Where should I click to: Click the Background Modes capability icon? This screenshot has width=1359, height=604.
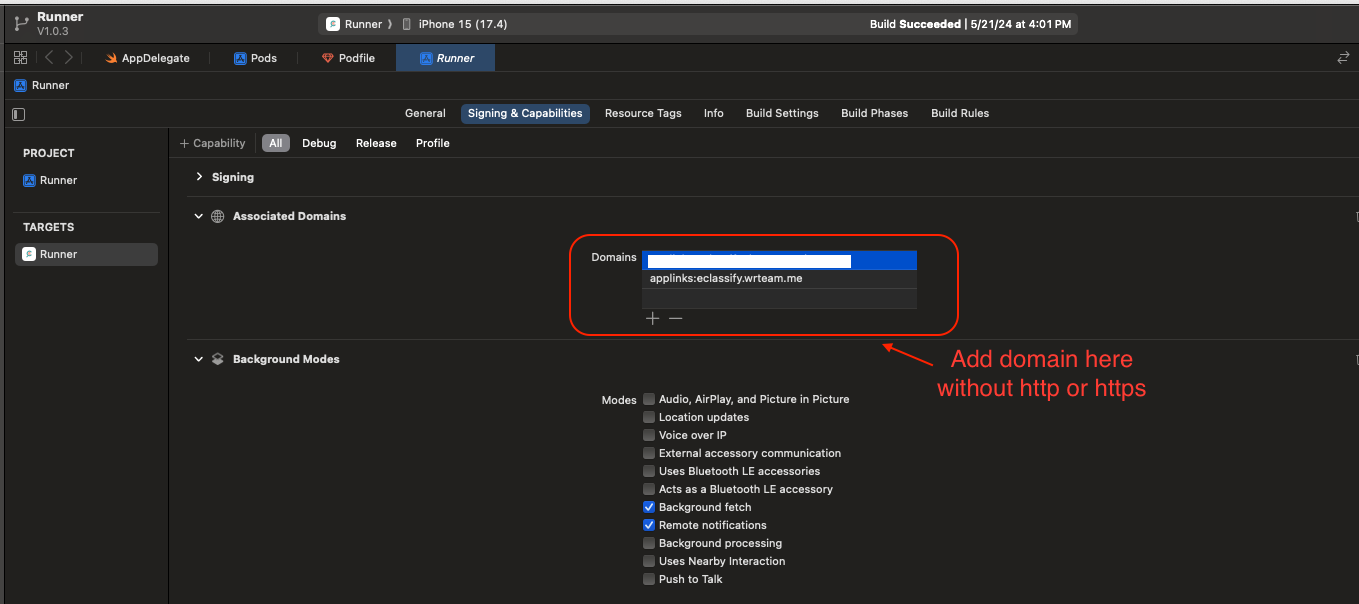point(217,358)
